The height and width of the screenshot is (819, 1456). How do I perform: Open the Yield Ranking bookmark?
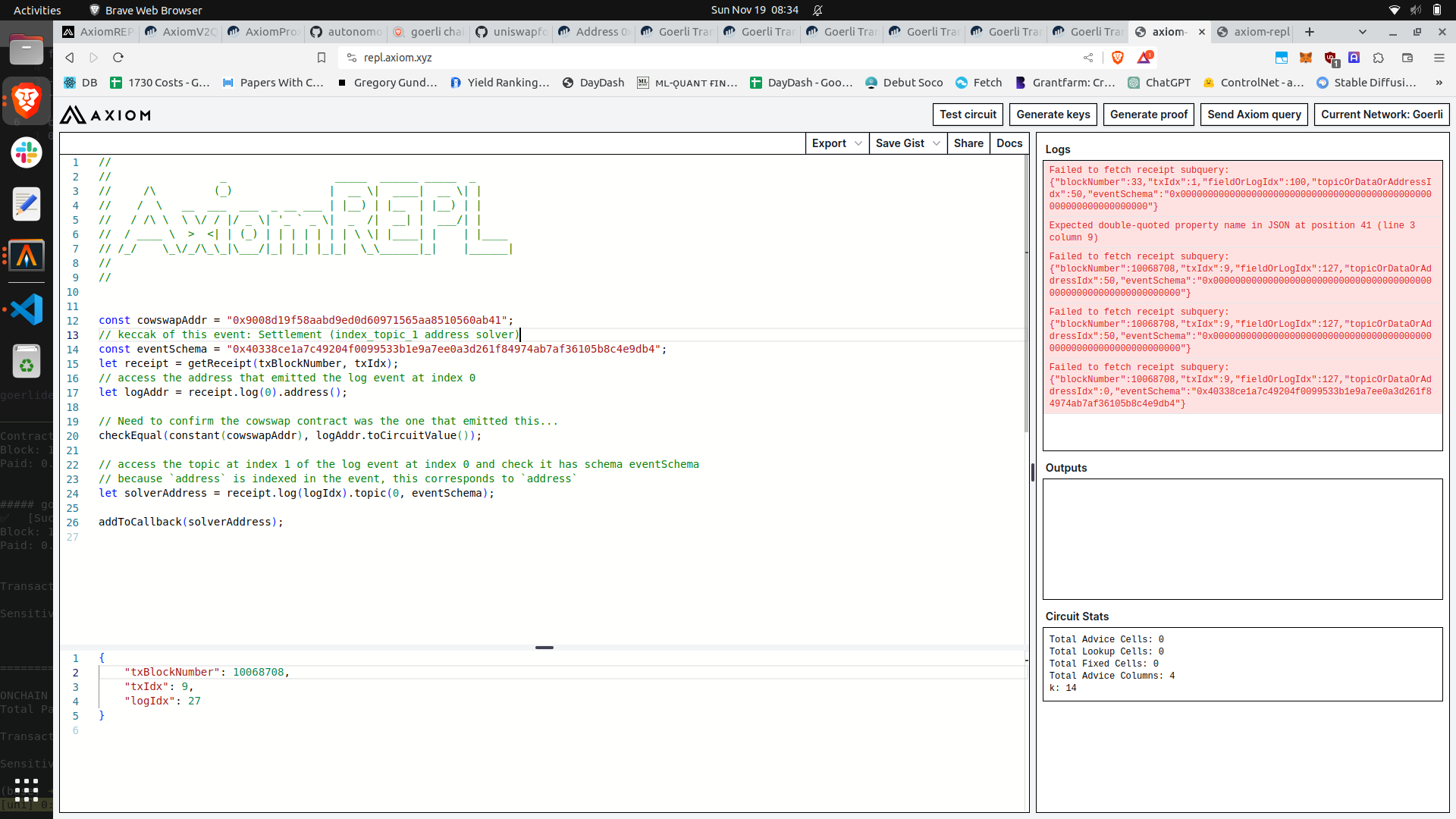tap(499, 83)
